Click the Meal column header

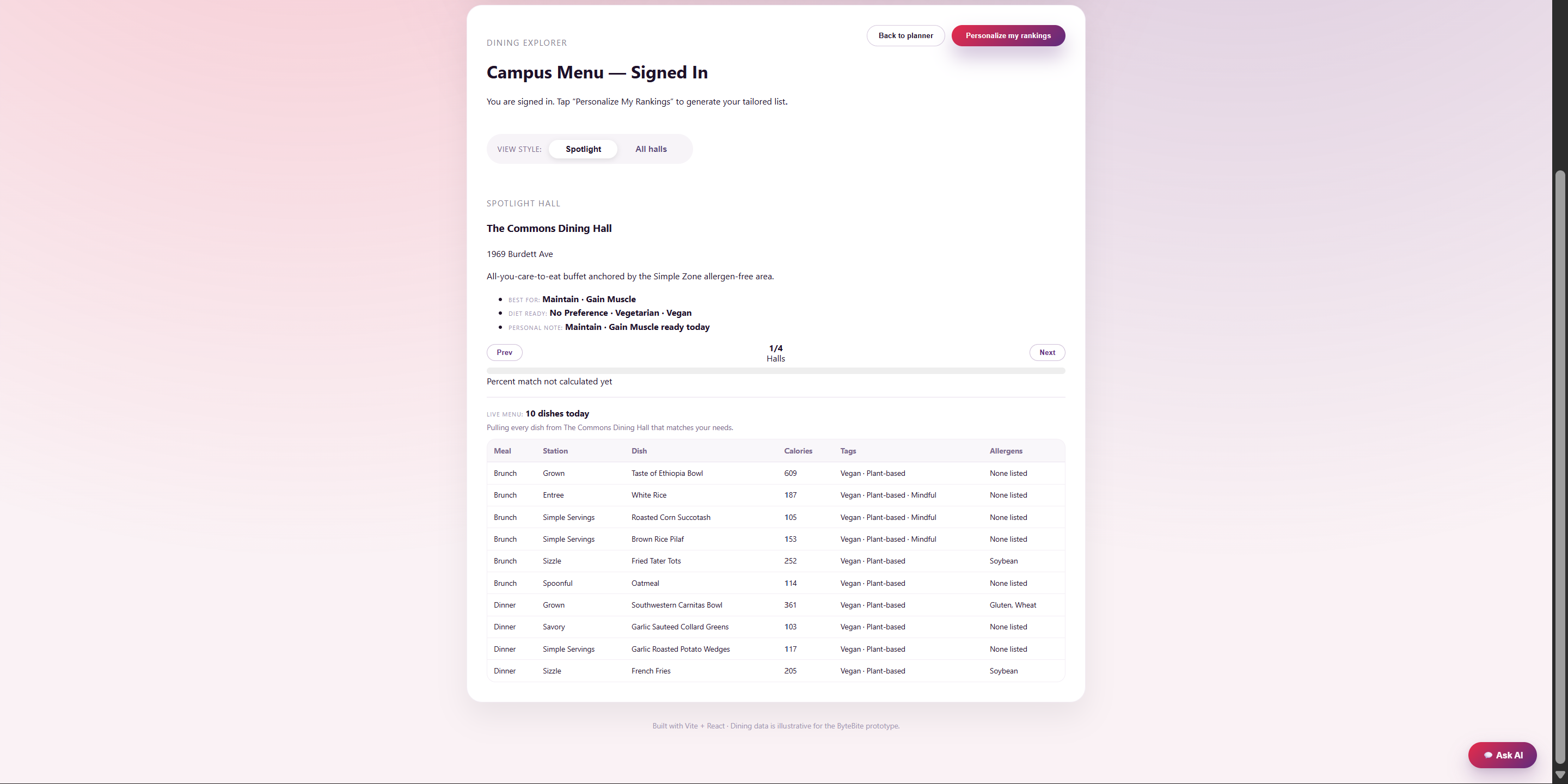502,451
